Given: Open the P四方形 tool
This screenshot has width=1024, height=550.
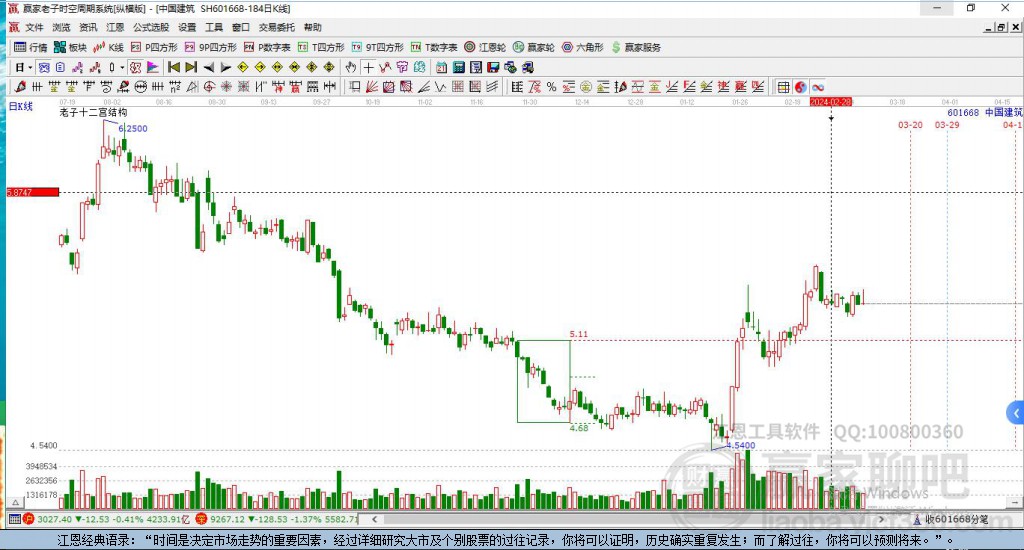Looking at the screenshot, I should [154, 47].
